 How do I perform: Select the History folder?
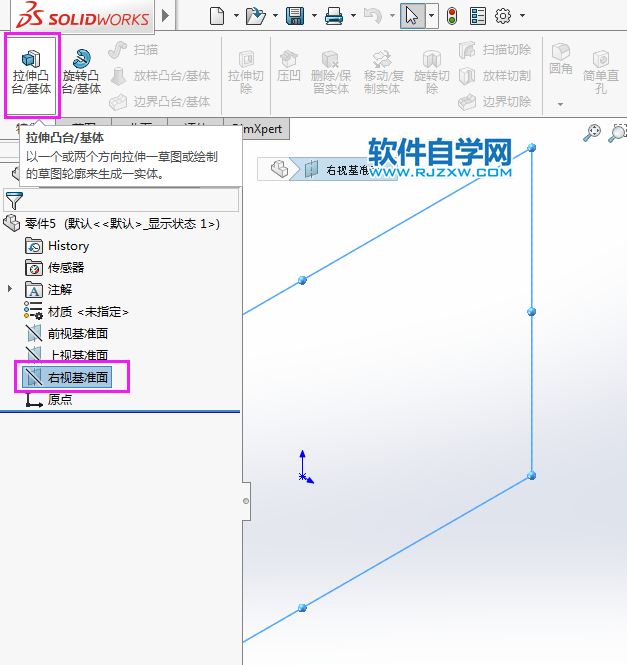[x=57, y=246]
